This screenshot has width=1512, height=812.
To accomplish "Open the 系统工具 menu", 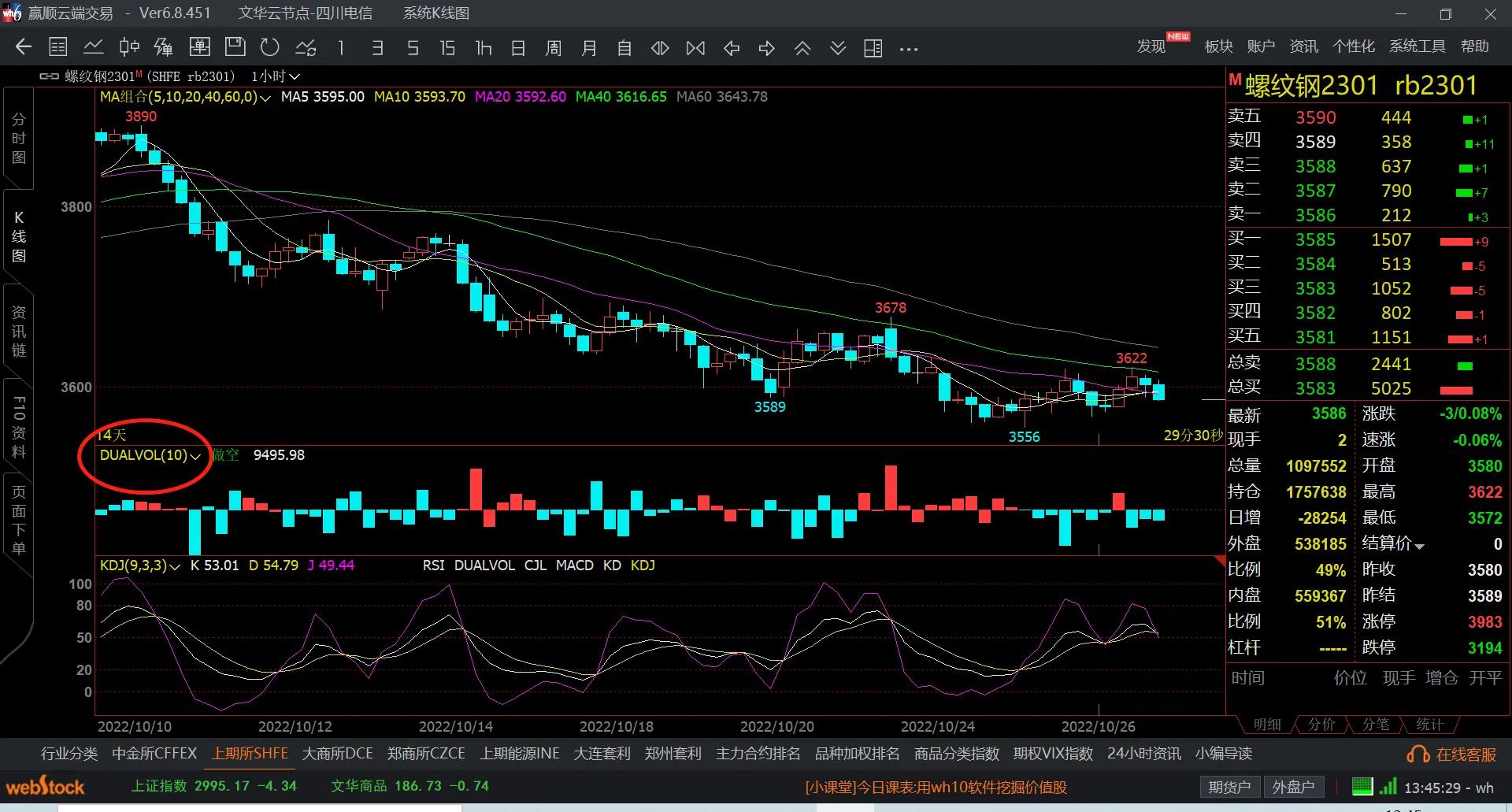I will click(x=1417, y=46).
